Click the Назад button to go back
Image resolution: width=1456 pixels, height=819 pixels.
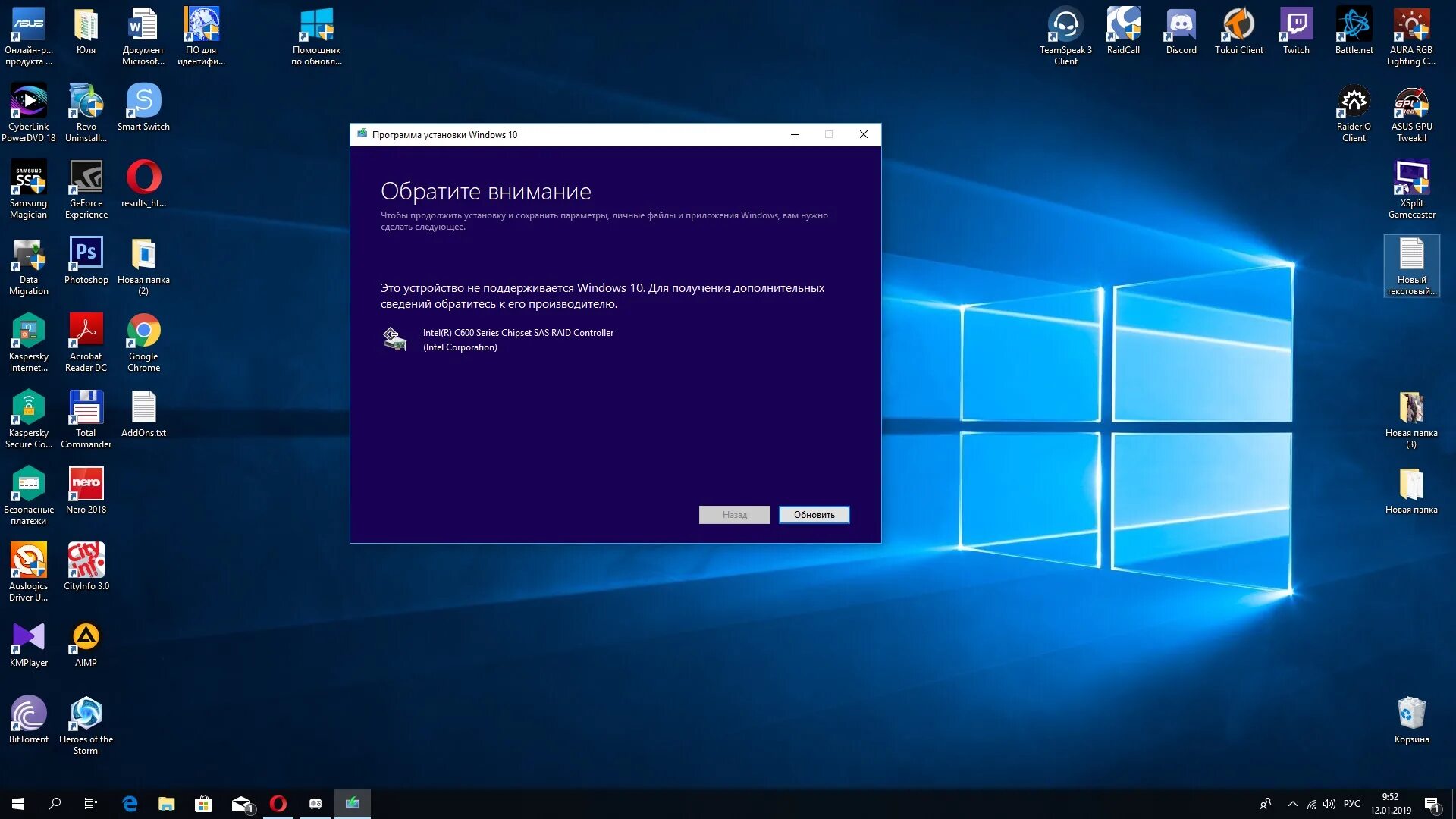point(735,514)
